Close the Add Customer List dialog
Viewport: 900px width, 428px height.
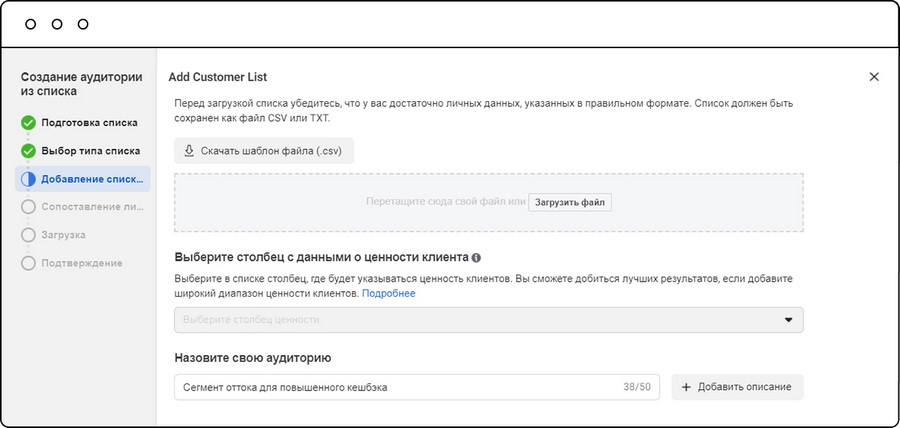click(874, 77)
